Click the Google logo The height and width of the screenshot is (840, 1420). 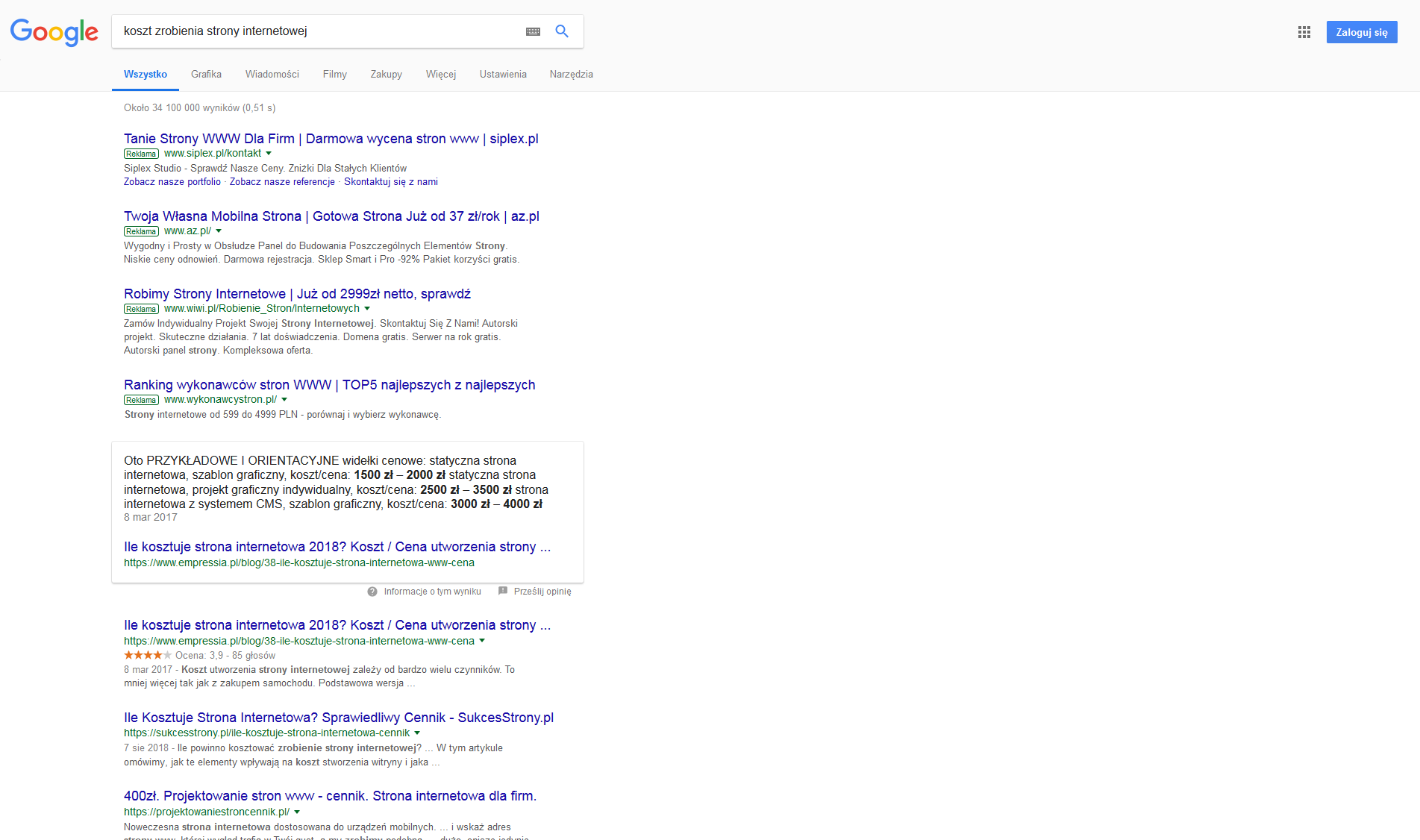pos(54,32)
